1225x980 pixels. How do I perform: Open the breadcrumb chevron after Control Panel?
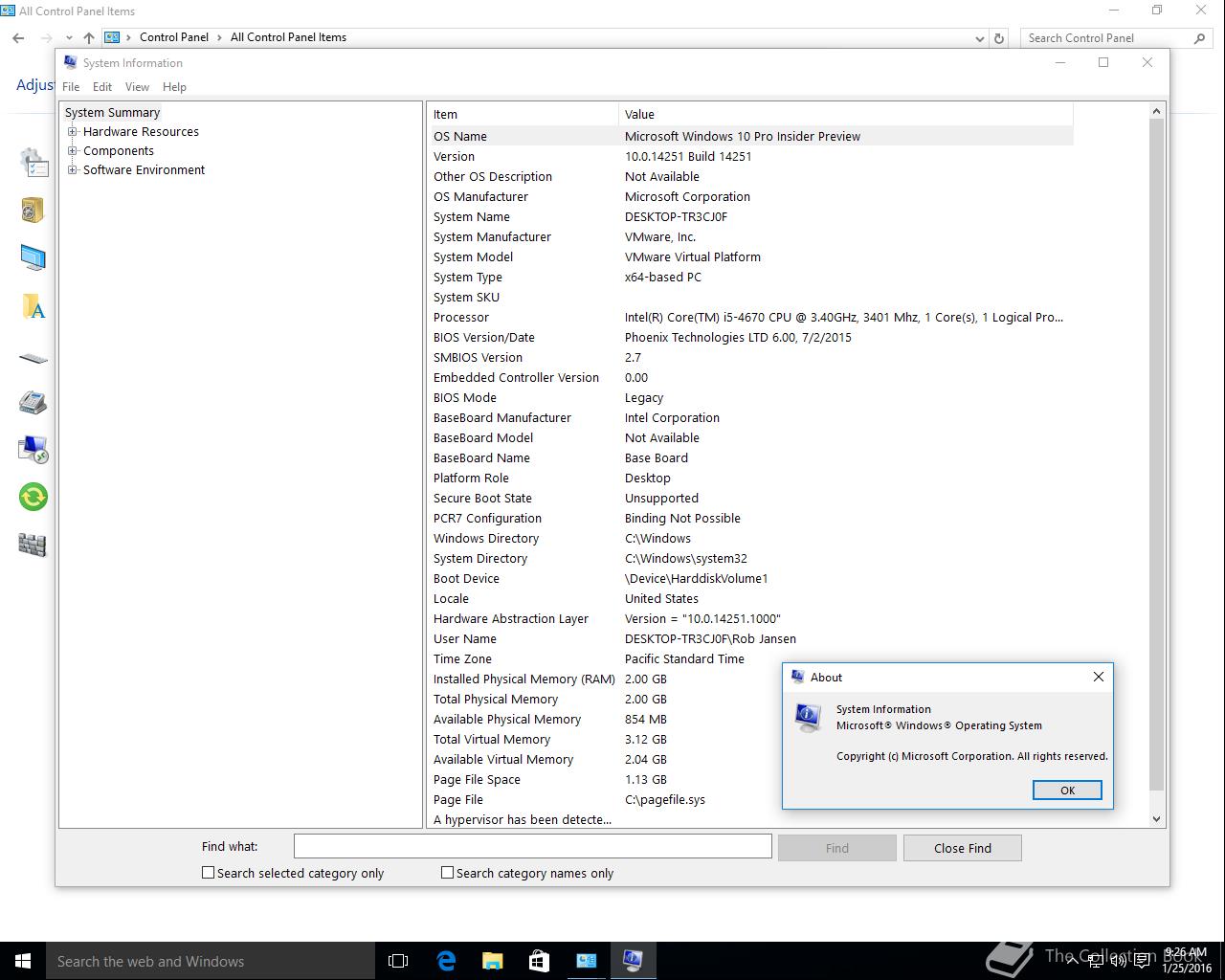click(219, 37)
